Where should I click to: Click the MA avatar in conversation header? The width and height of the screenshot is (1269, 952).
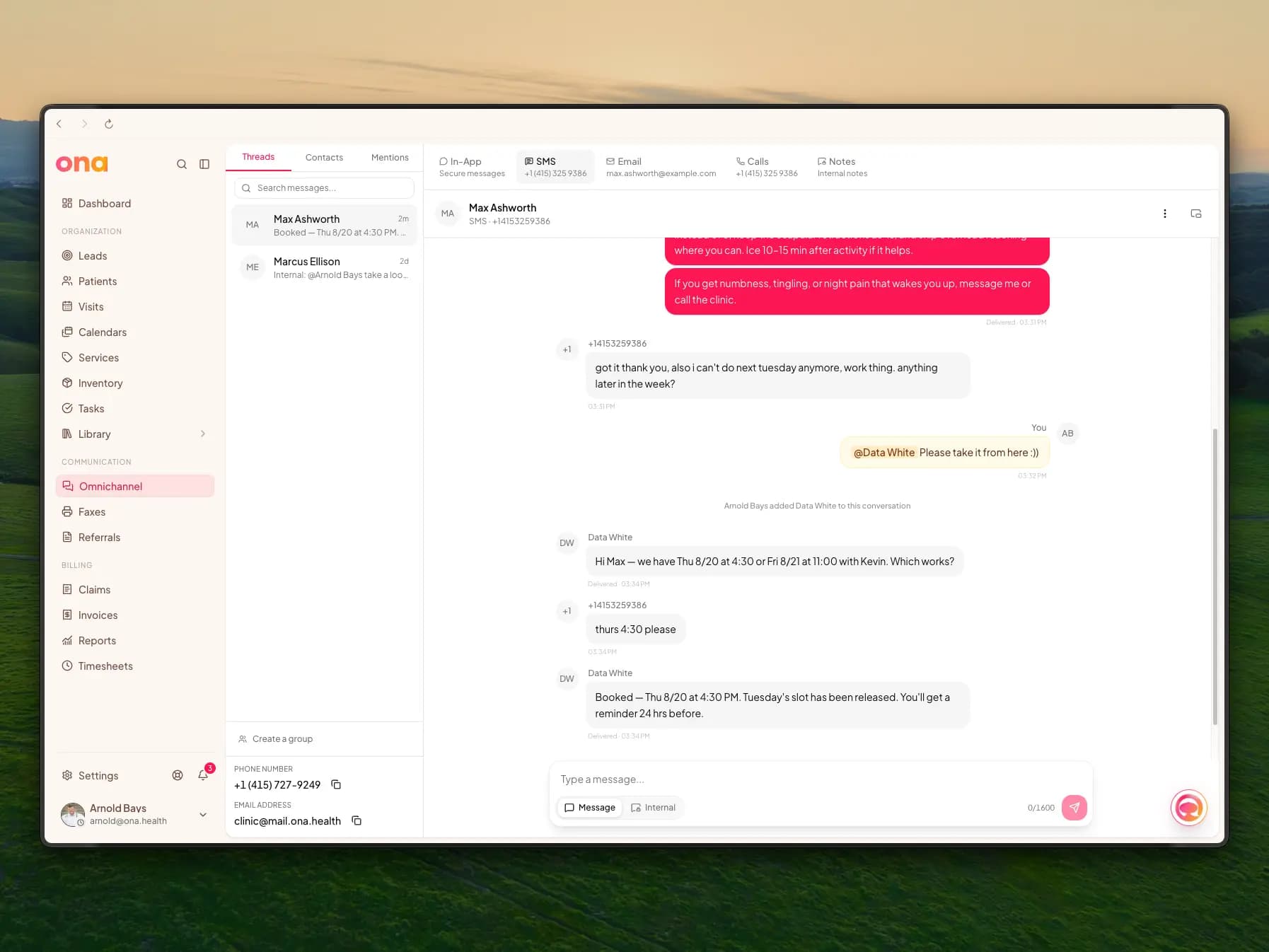[x=448, y=214]
